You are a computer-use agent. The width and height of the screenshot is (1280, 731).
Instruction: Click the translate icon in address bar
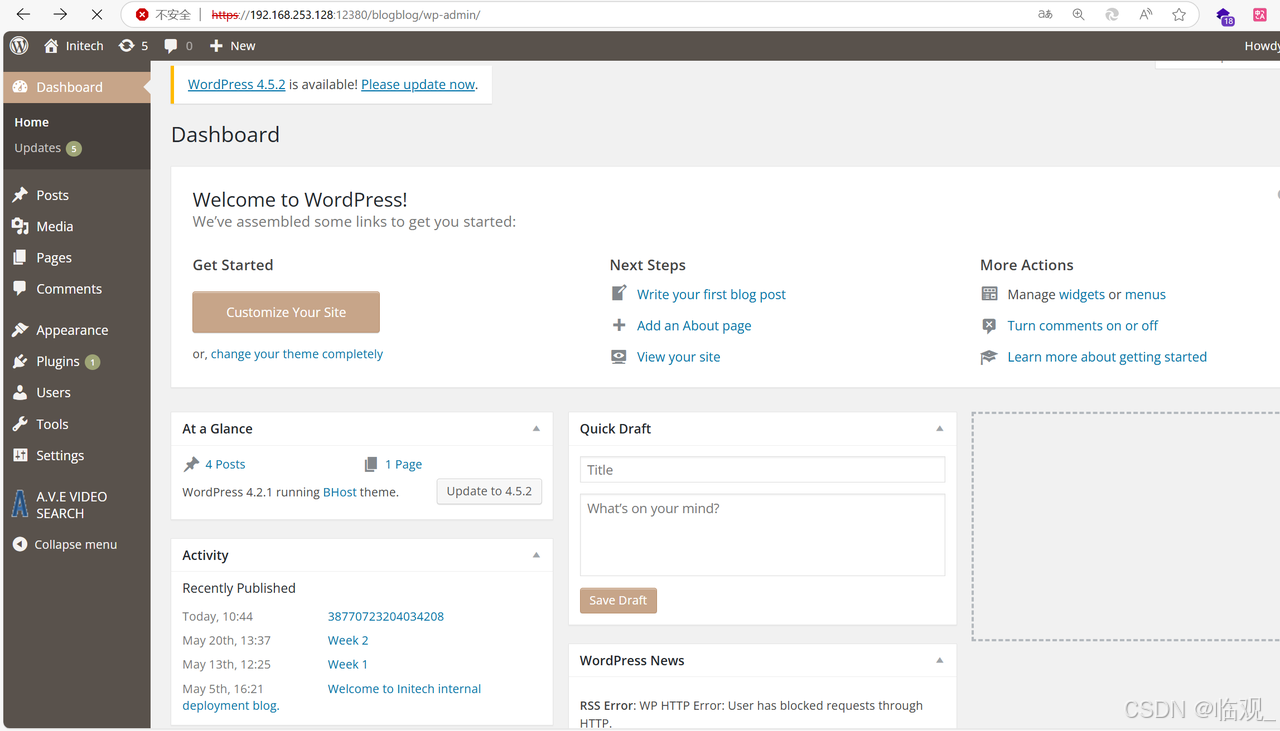1045,15
